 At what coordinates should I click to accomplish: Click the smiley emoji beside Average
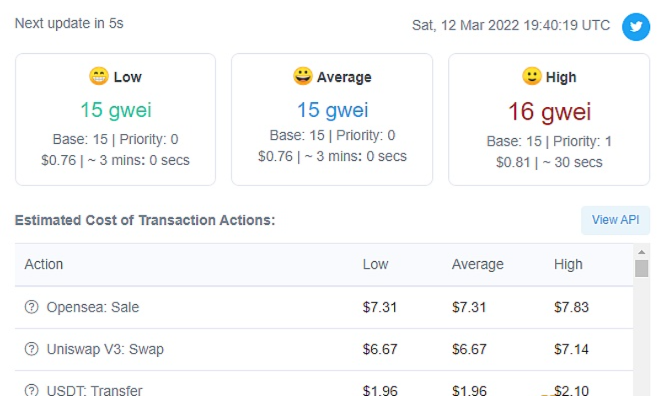tap(303, 76)
